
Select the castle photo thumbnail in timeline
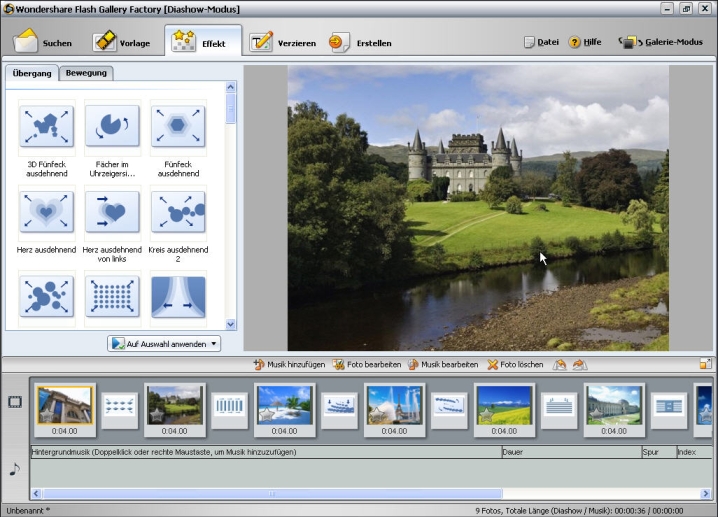pyautogui.click(x=174, y=405)
